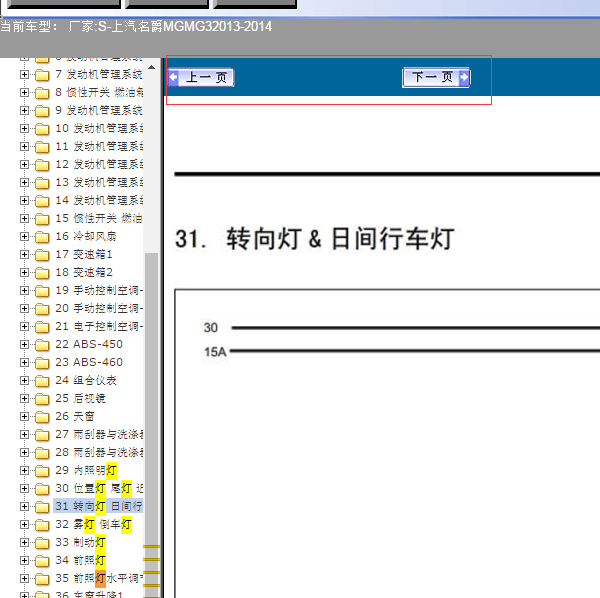Click folder icon of 30 位置灯 尾灯
600x598 pixels.
point(42,489)
